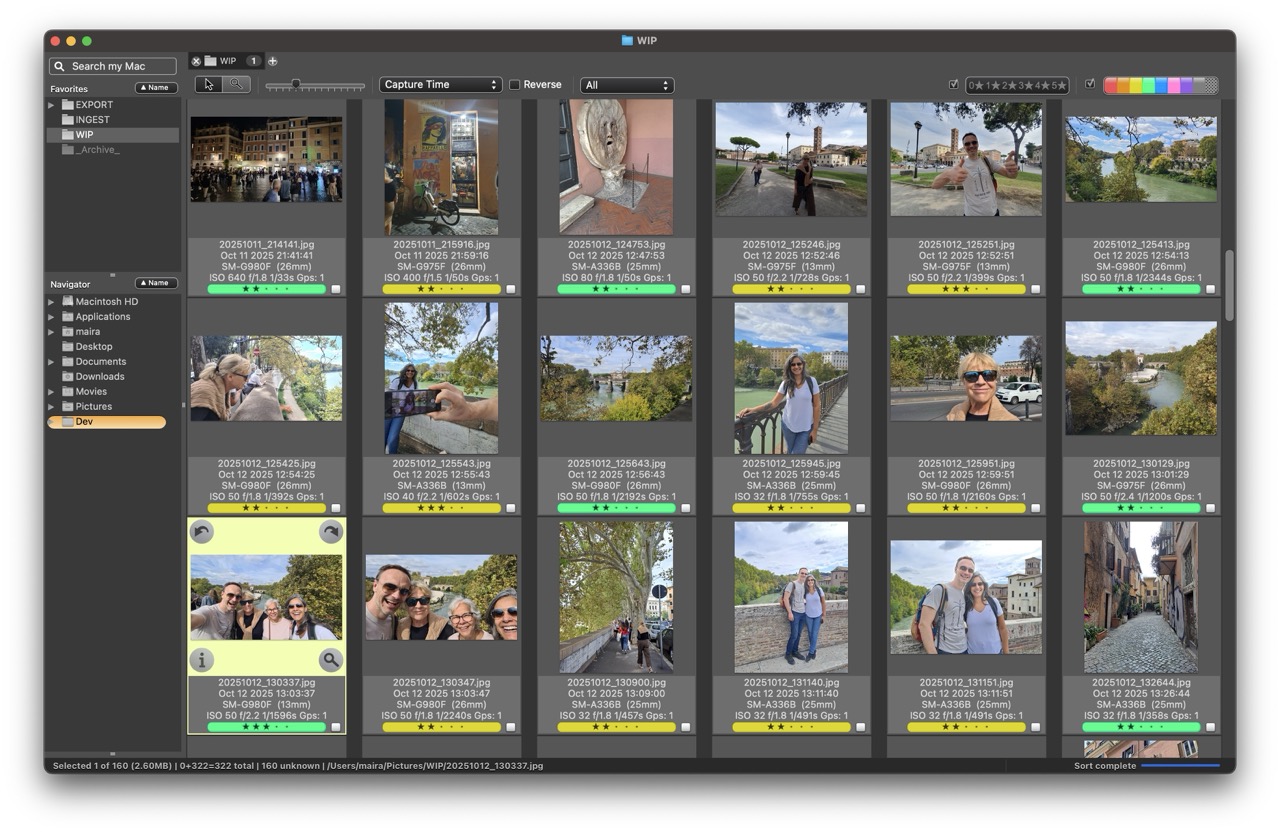Viewport: 1280px width, 832px height.
Task: Click the Name sort button in Favorites
Action: 156,88
